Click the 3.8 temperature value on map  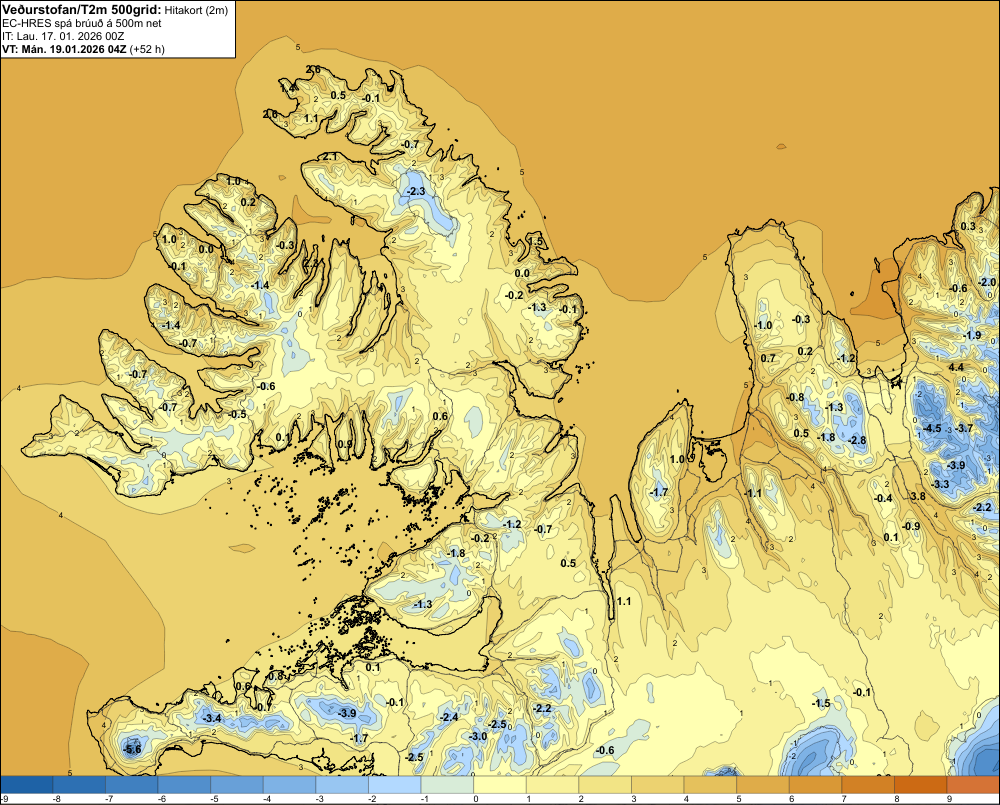click(x=918, y=496)
